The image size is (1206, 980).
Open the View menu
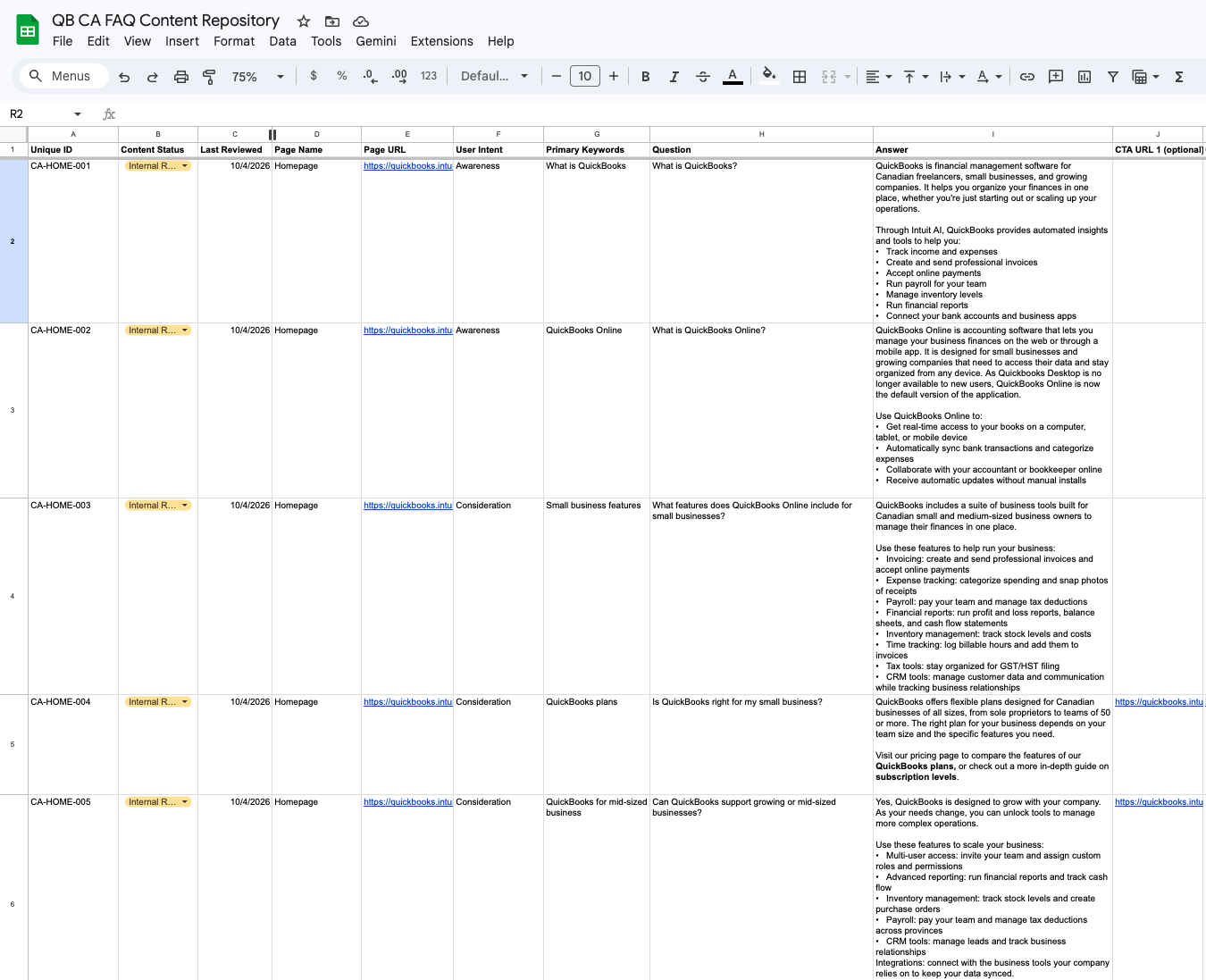(x=138, y=41)
